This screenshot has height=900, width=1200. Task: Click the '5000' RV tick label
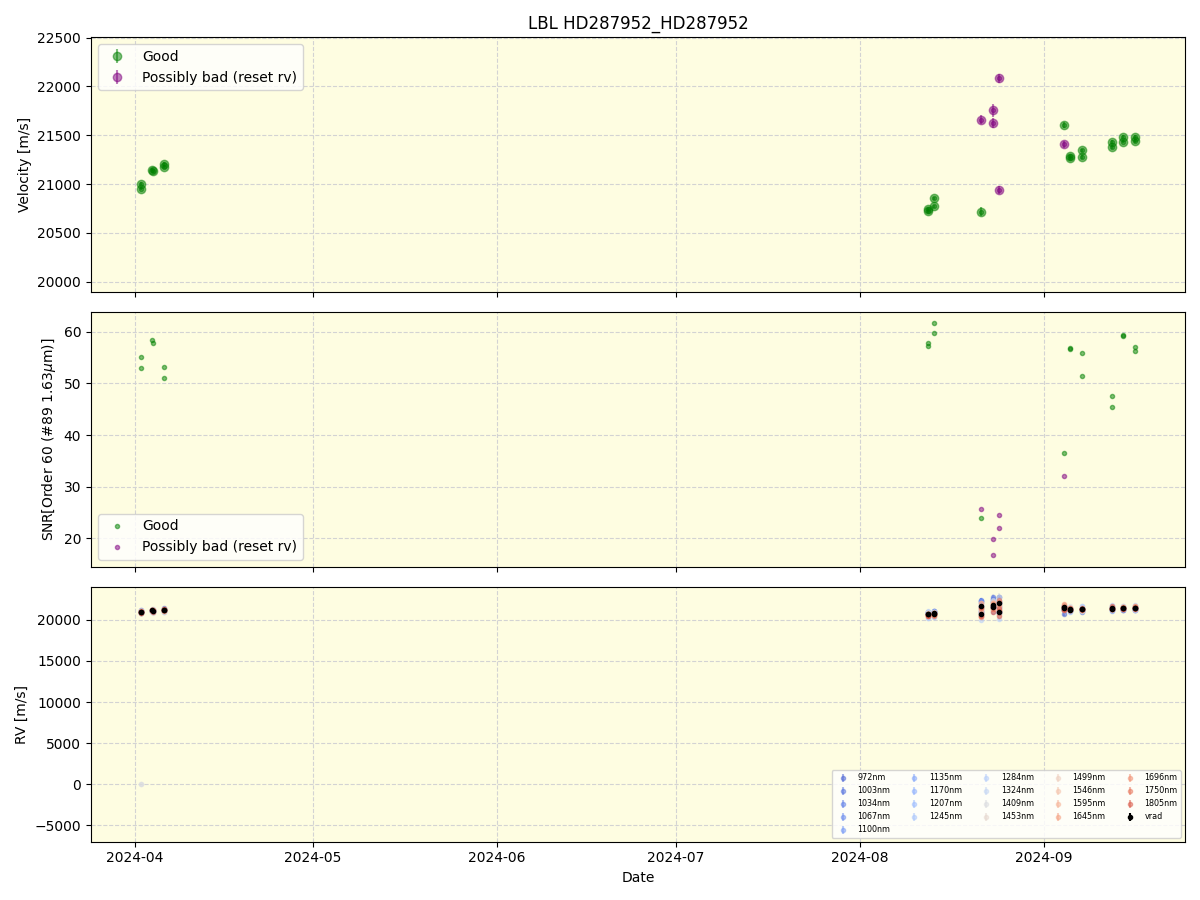pos(63,744)
